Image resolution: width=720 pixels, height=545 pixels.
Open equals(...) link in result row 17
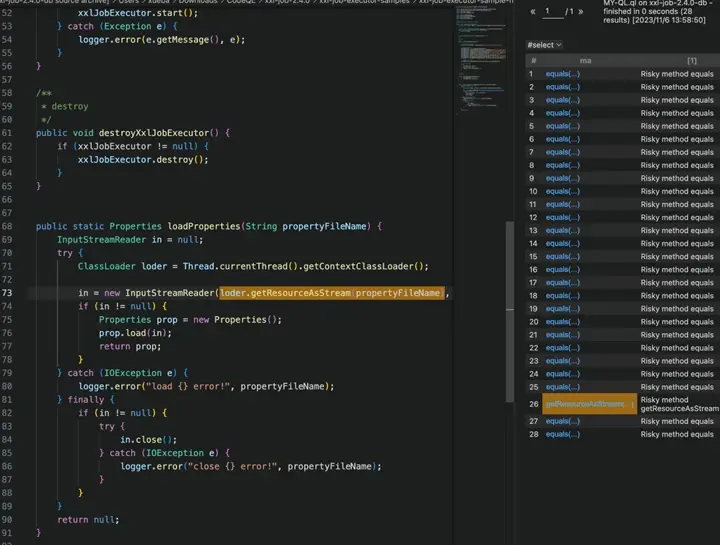click(x=562, y=282)
